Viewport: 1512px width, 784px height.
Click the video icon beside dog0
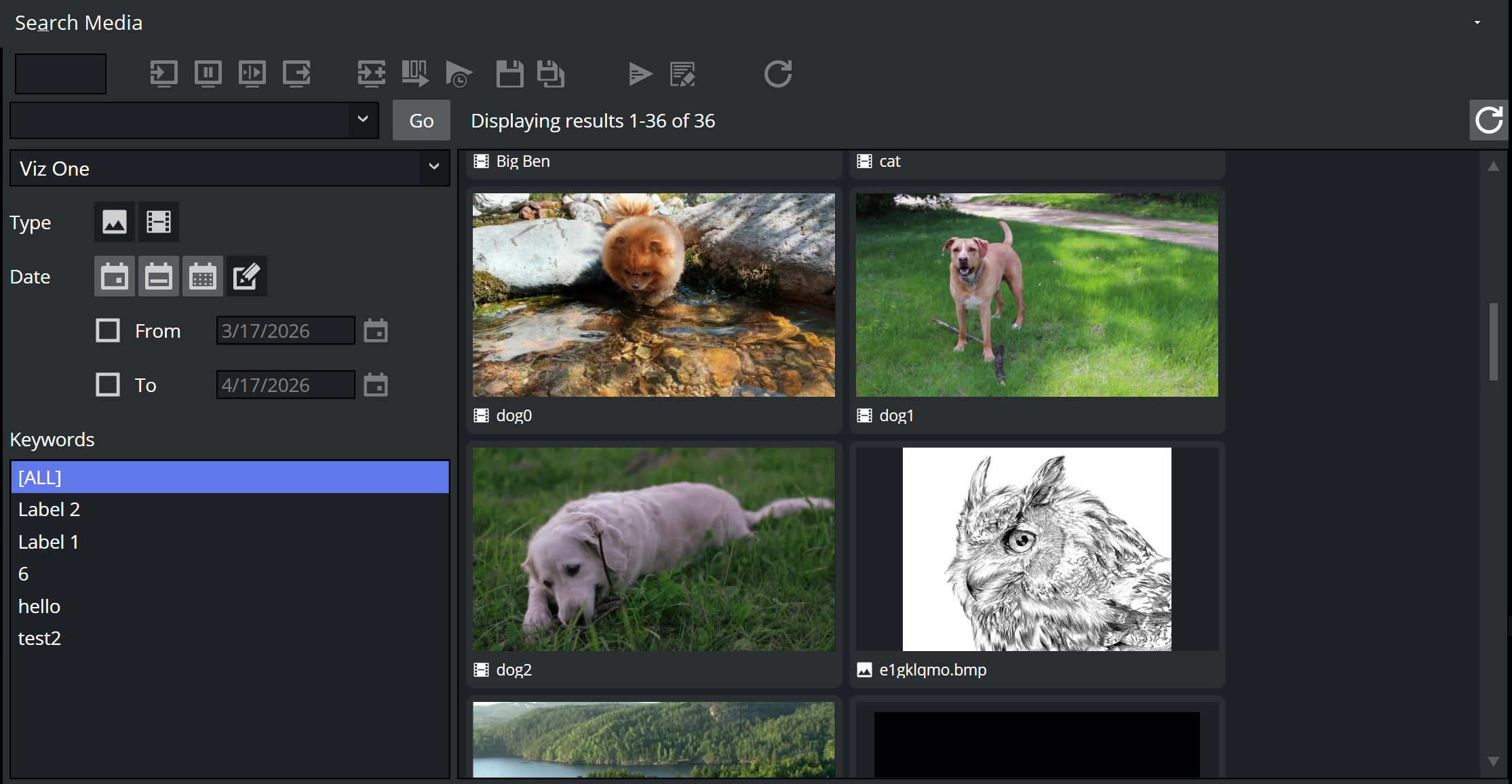tap(481, 415)
